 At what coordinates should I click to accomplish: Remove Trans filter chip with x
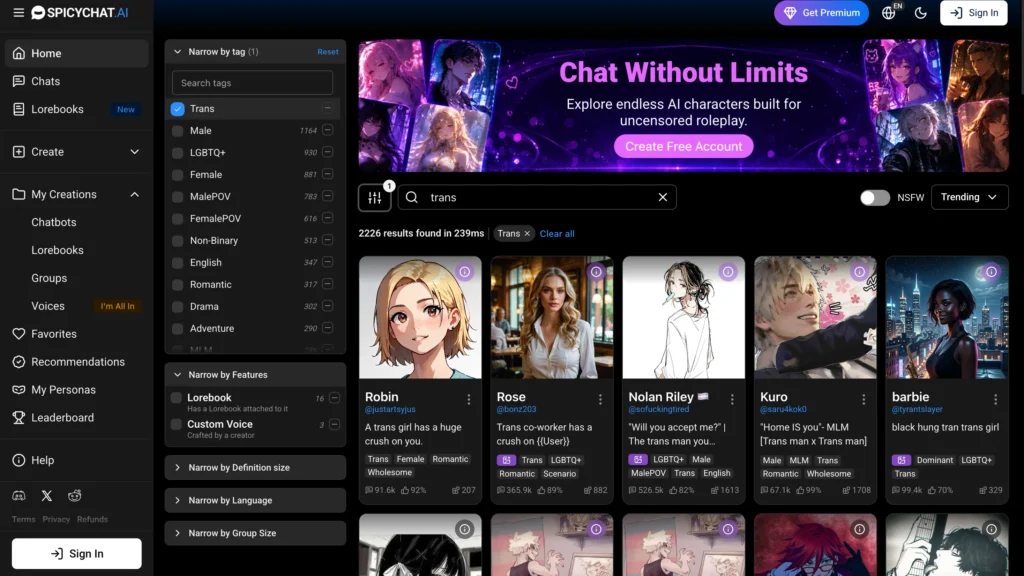pos(527,234)
